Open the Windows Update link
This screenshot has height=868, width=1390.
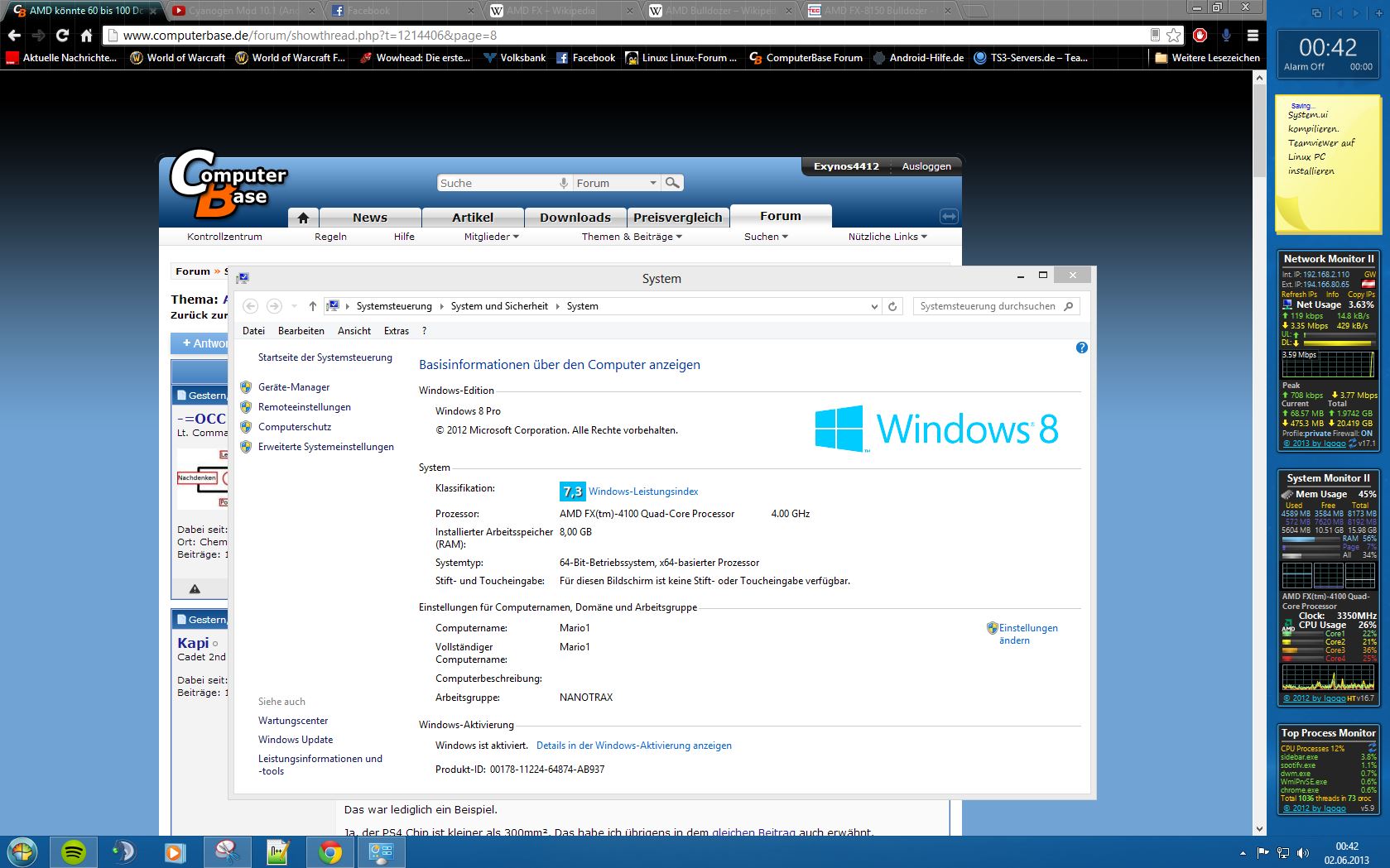coord(296,740)
